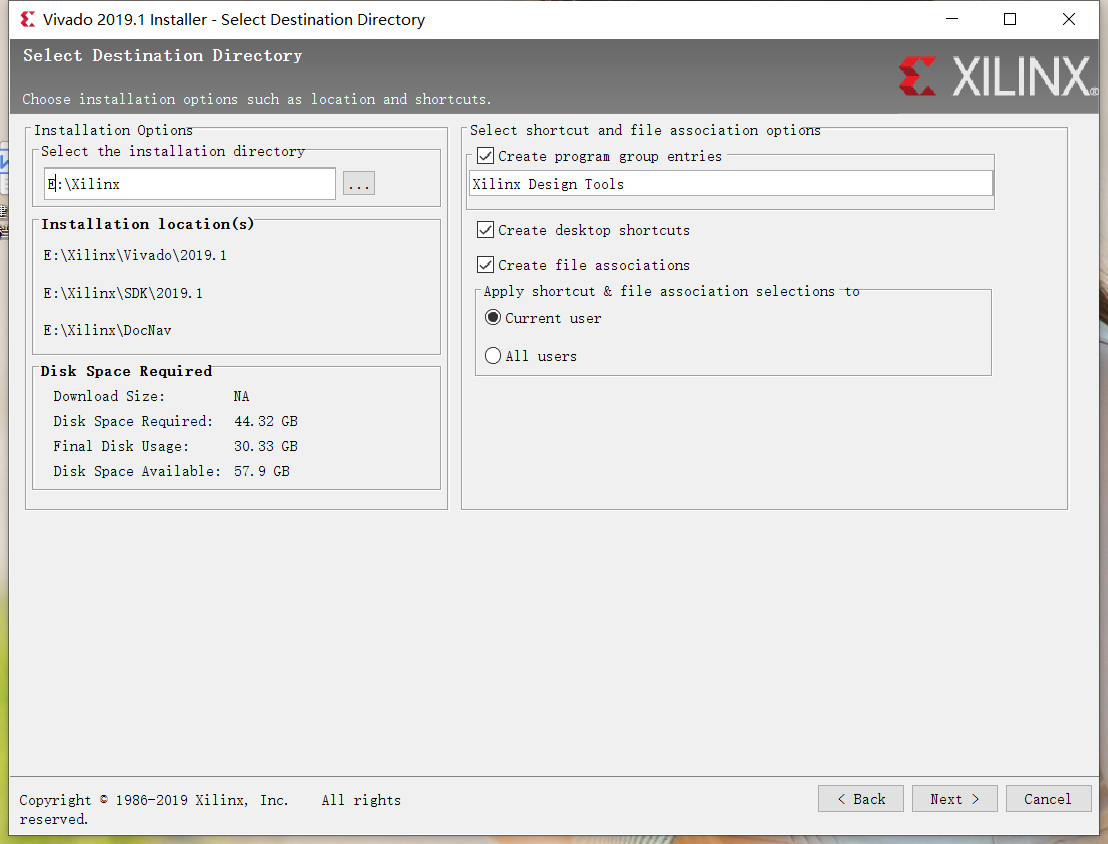Click the E:\Xilinx\SDK\2019.1 location text
Viewport: 1108px width, 844px height.
[123, 293]
